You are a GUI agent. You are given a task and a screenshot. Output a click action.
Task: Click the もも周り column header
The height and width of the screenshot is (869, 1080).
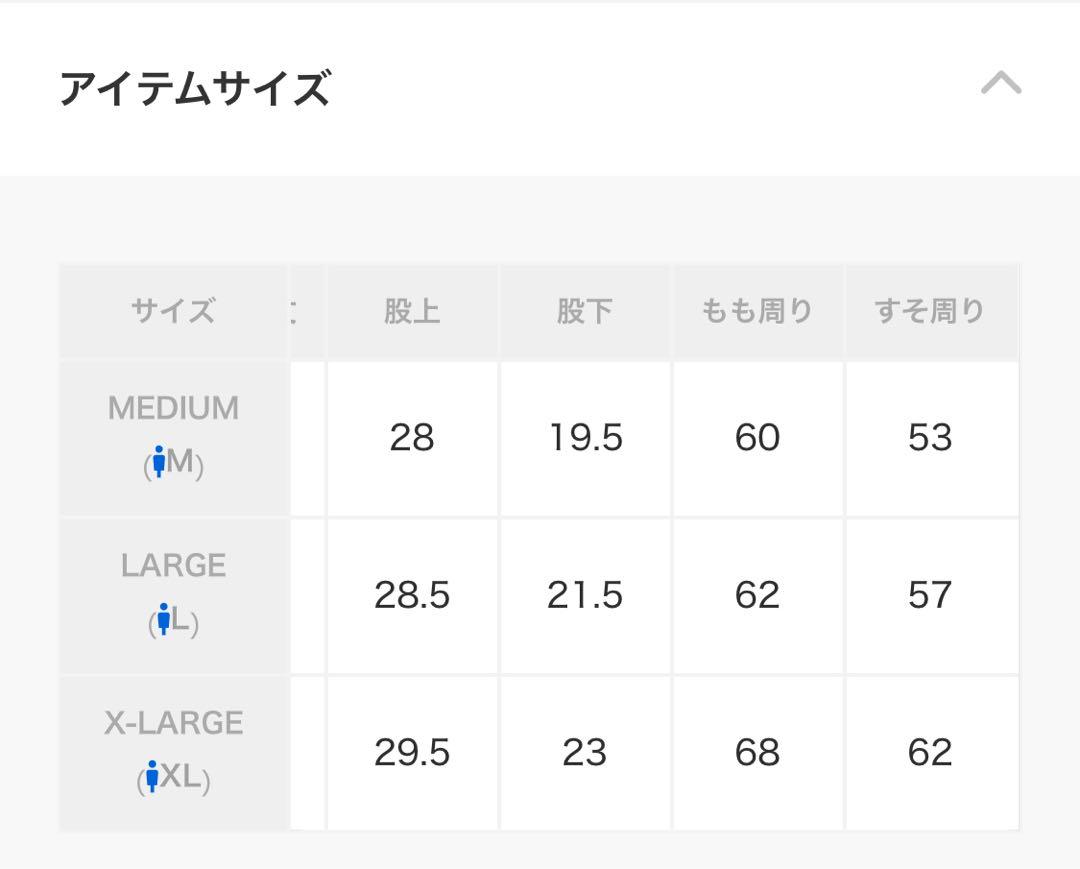(x=758, y=311)
